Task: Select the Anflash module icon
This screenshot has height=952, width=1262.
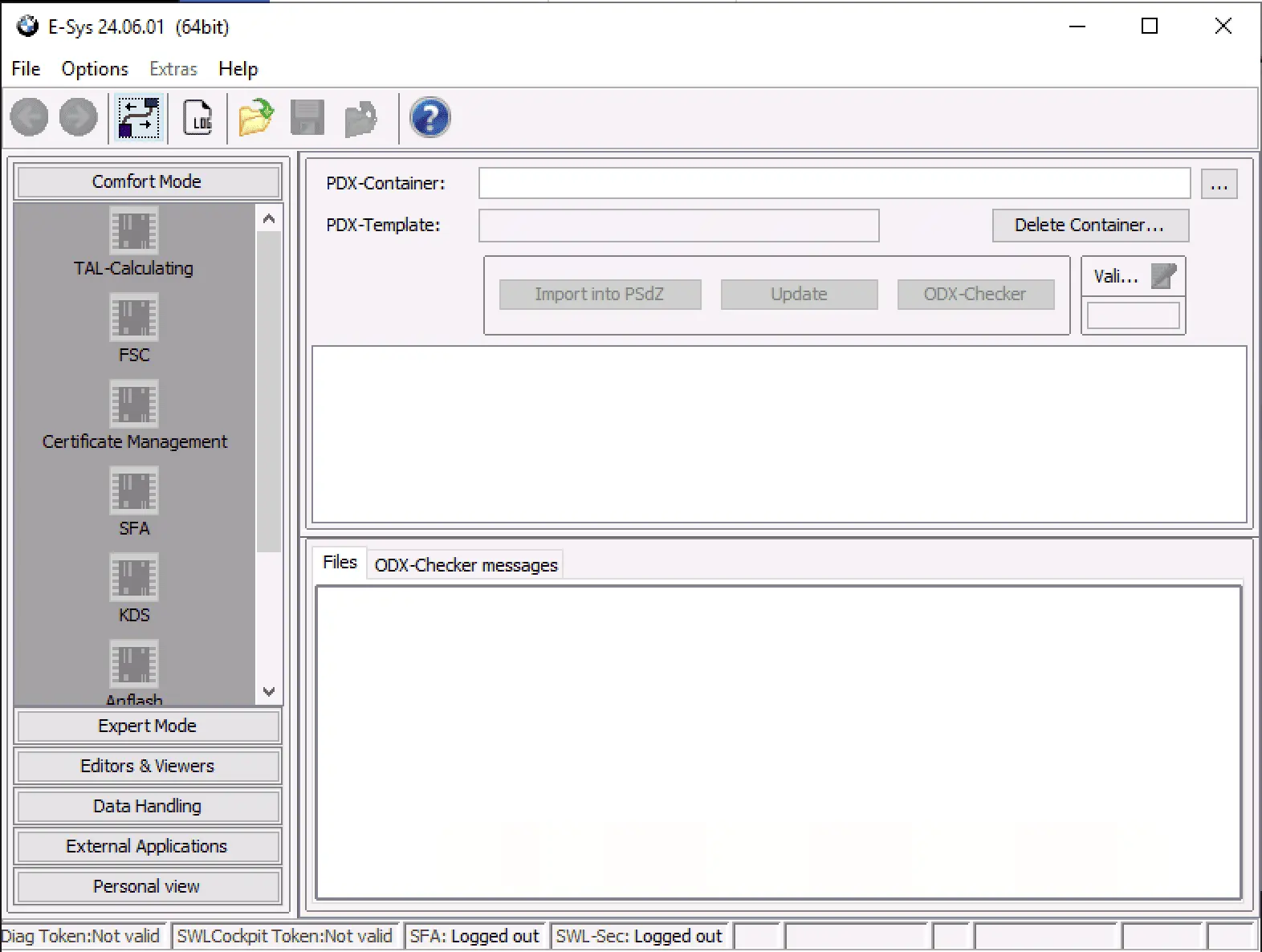Action: [134, 664]
